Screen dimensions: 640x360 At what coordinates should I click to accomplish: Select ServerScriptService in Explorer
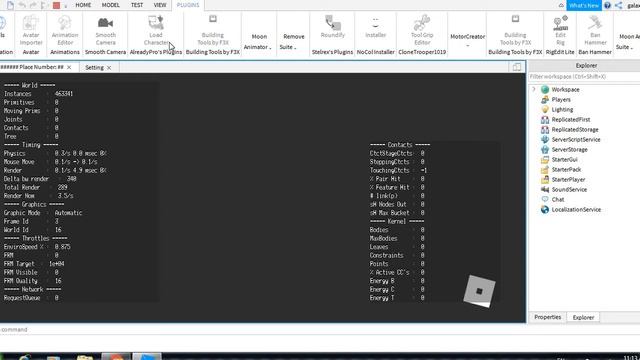[576, 140]
